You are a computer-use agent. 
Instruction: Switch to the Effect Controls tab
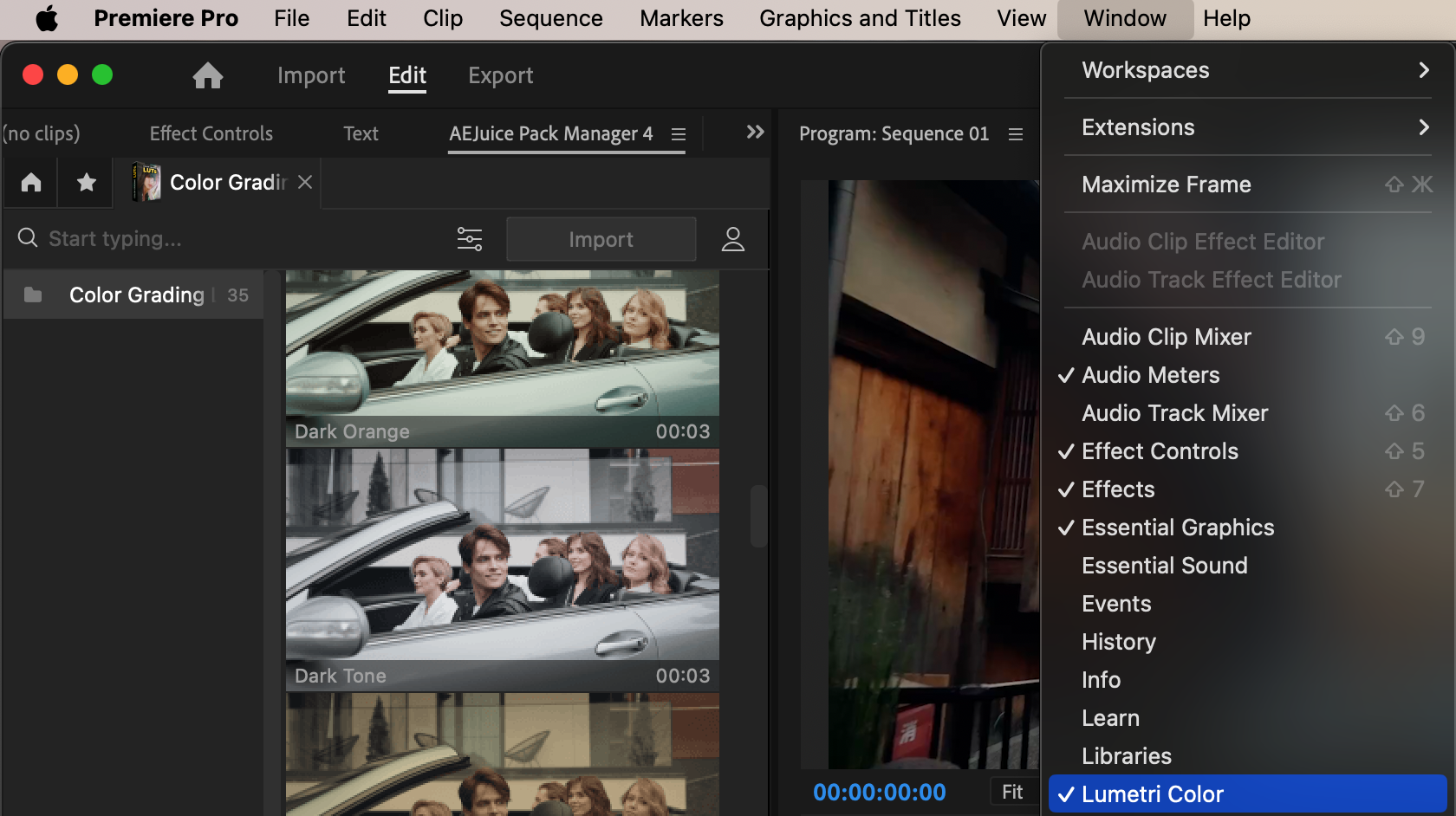pyautogui.click(x=211, y=133)
